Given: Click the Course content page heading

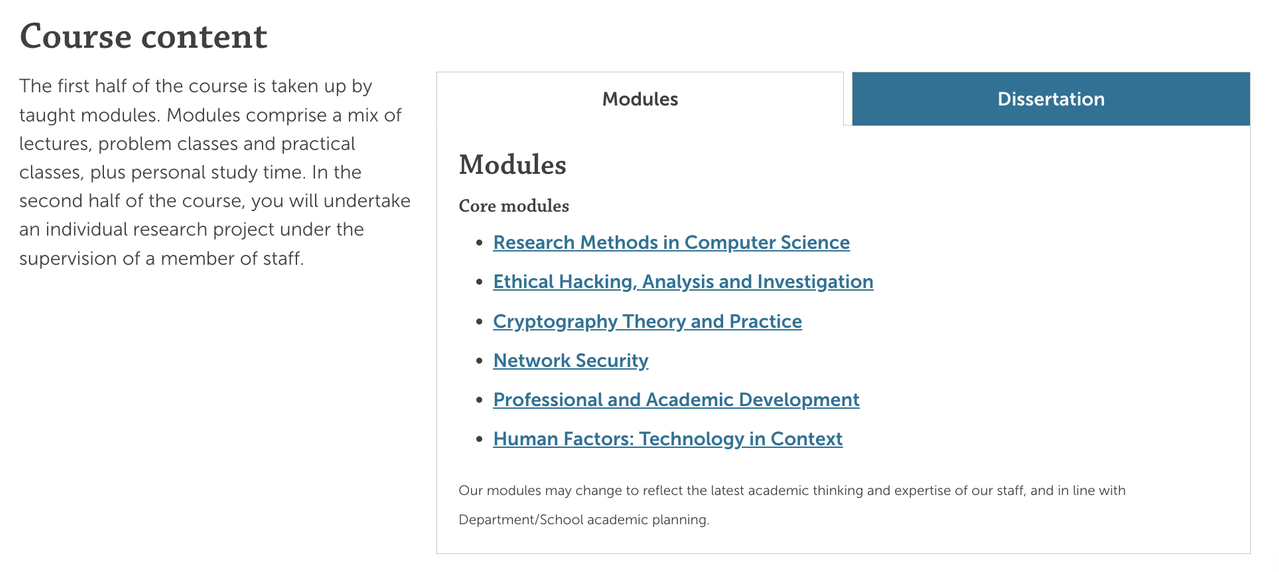Looking at the screenshot, I should [x=144, y=36].
